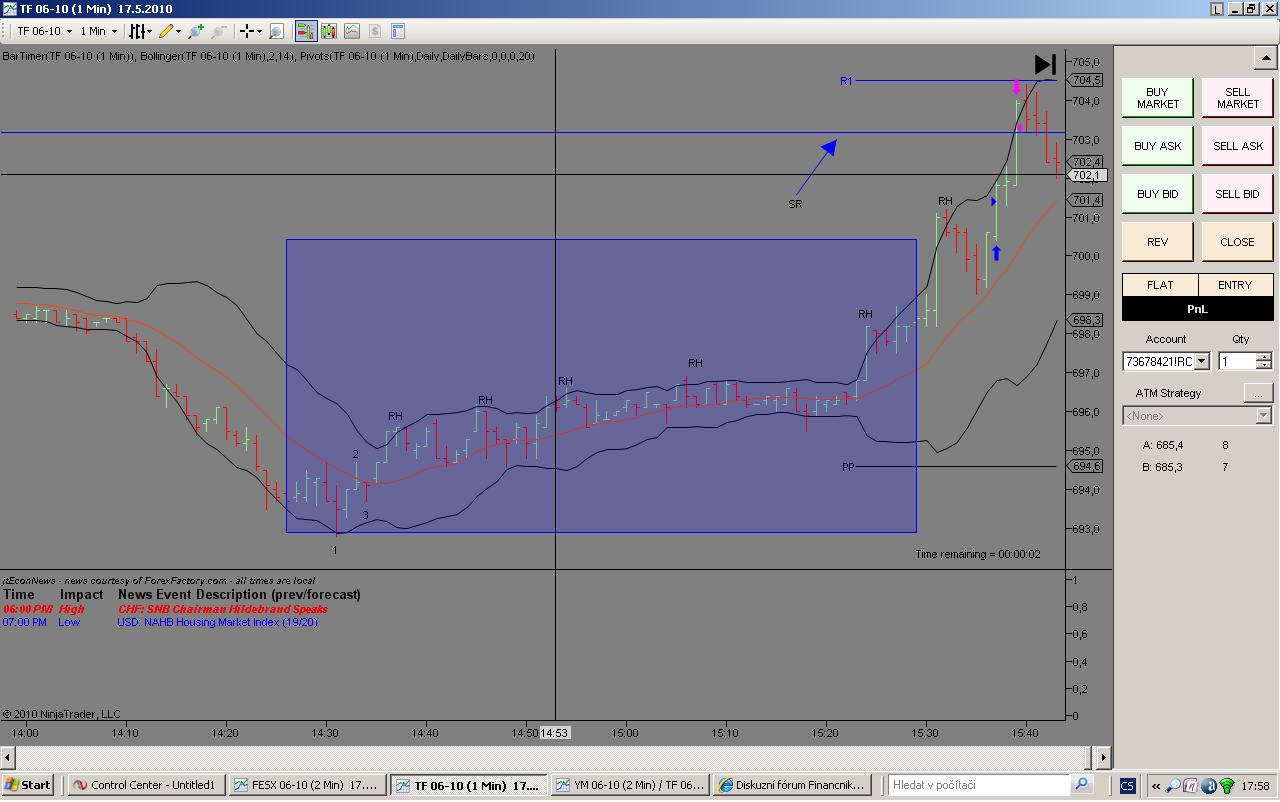
Task: Click the ENTRY price cell
Action: (1235, 285)
